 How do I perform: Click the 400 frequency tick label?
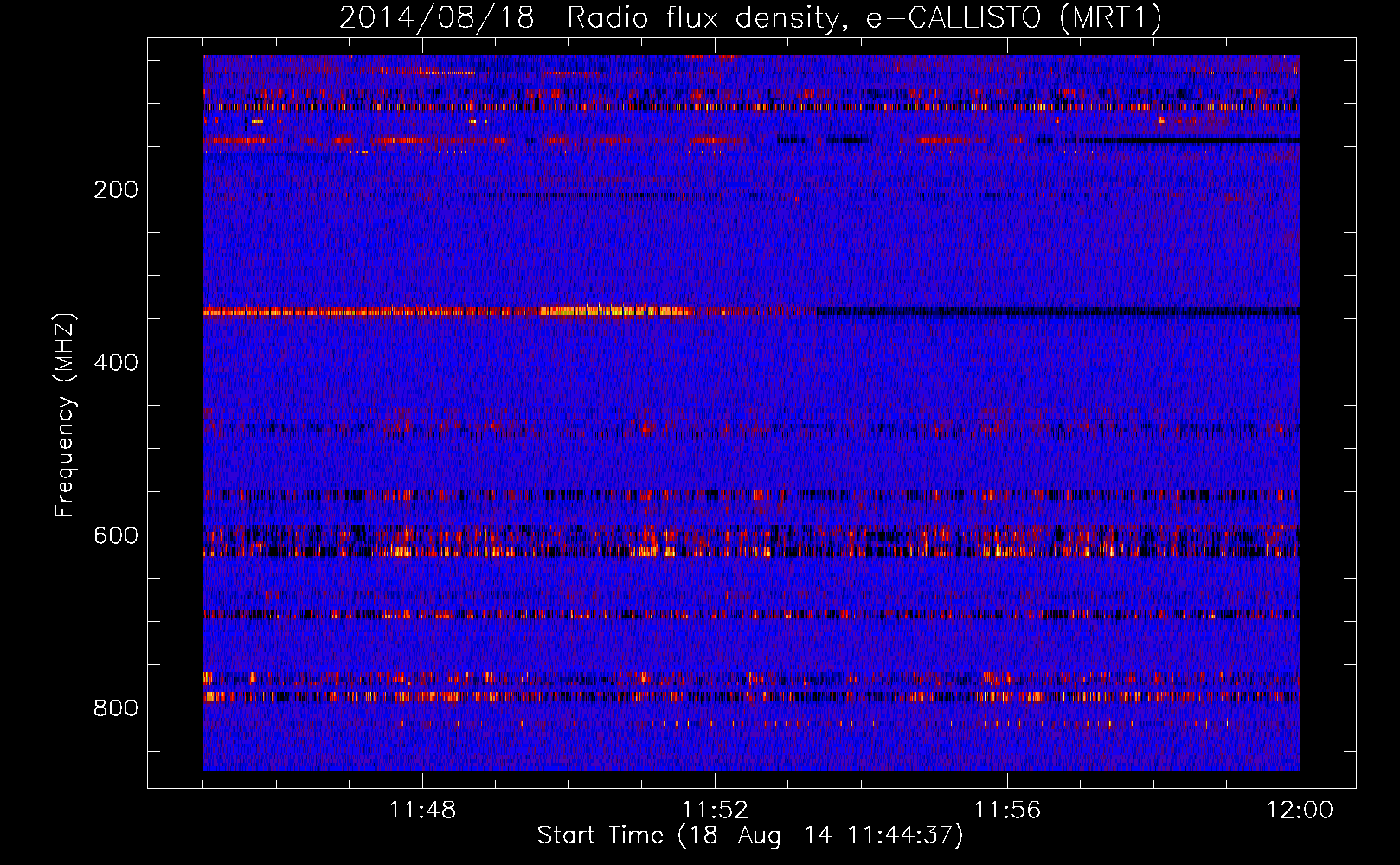coord(116,362)
